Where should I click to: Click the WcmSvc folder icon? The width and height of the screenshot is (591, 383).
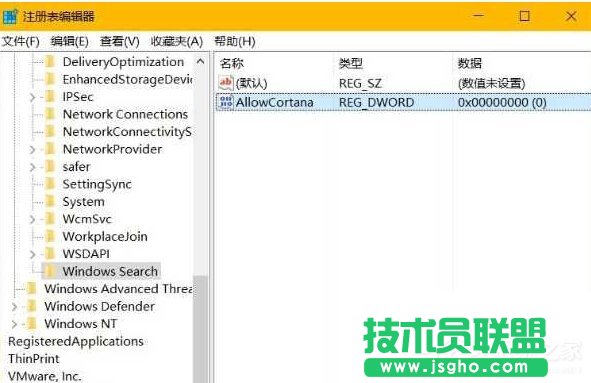[x=50, y=219]
